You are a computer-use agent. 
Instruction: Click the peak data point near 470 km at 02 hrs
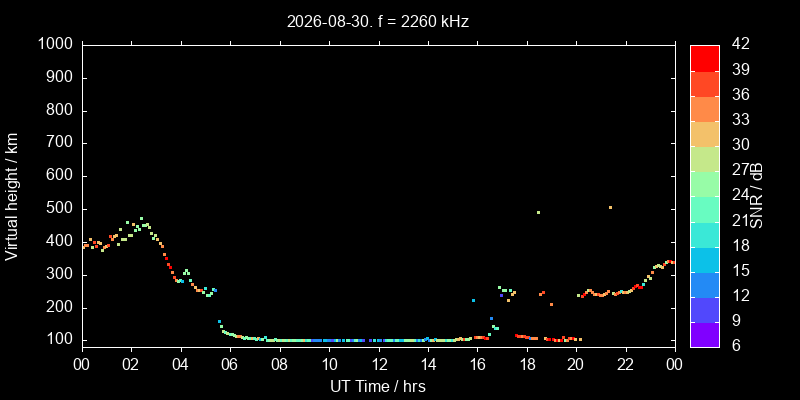141,218
